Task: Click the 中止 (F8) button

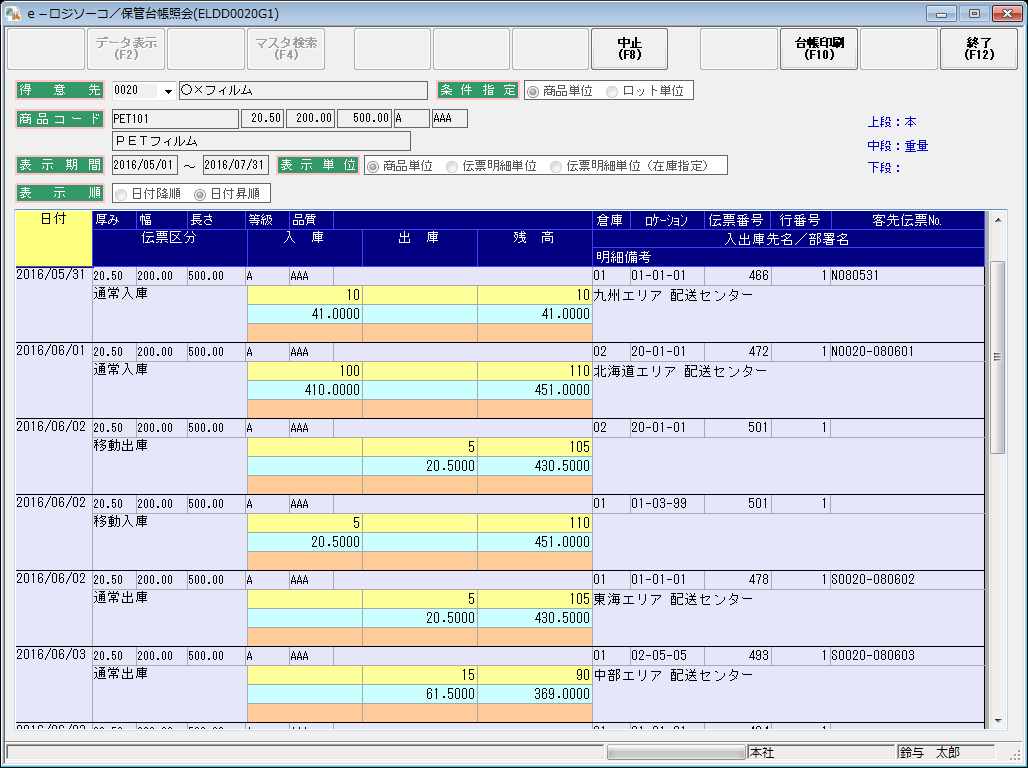Action: pos(629,49)
